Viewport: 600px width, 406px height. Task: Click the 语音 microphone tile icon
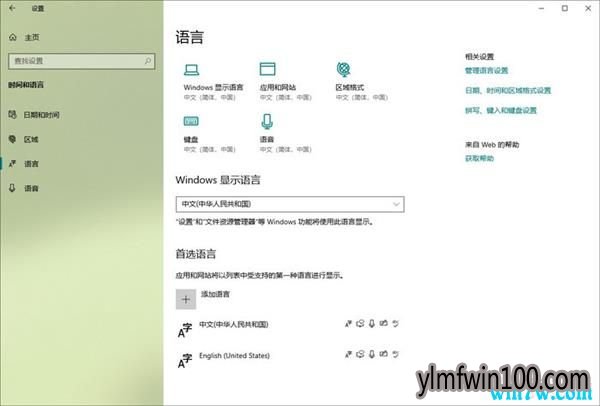267,121
